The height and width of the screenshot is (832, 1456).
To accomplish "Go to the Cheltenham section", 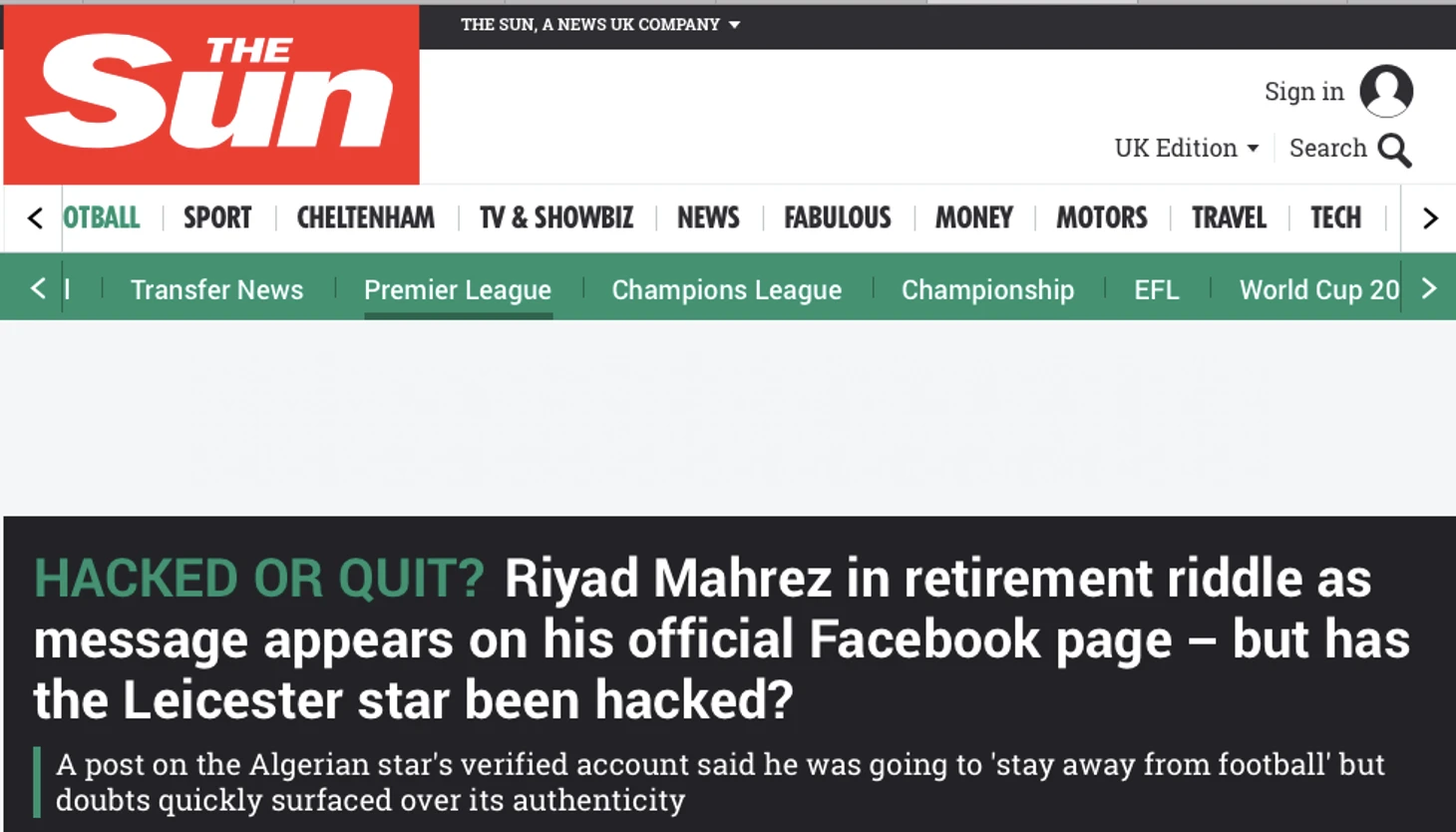I will 366,217.
